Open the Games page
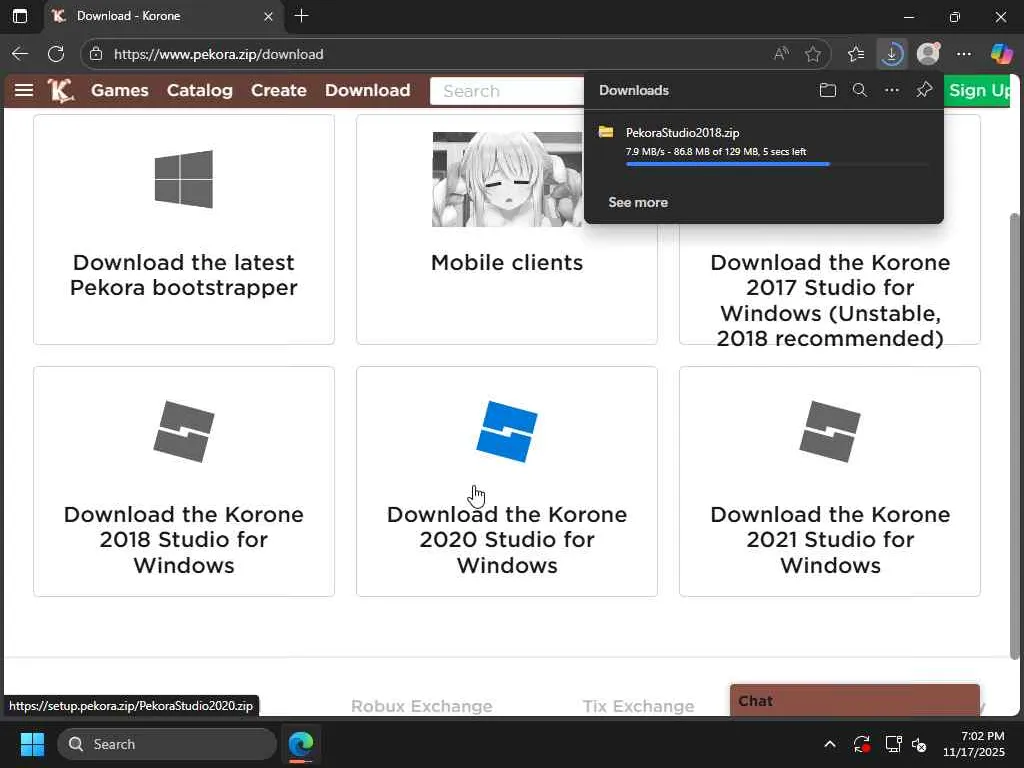 (120, 90)
